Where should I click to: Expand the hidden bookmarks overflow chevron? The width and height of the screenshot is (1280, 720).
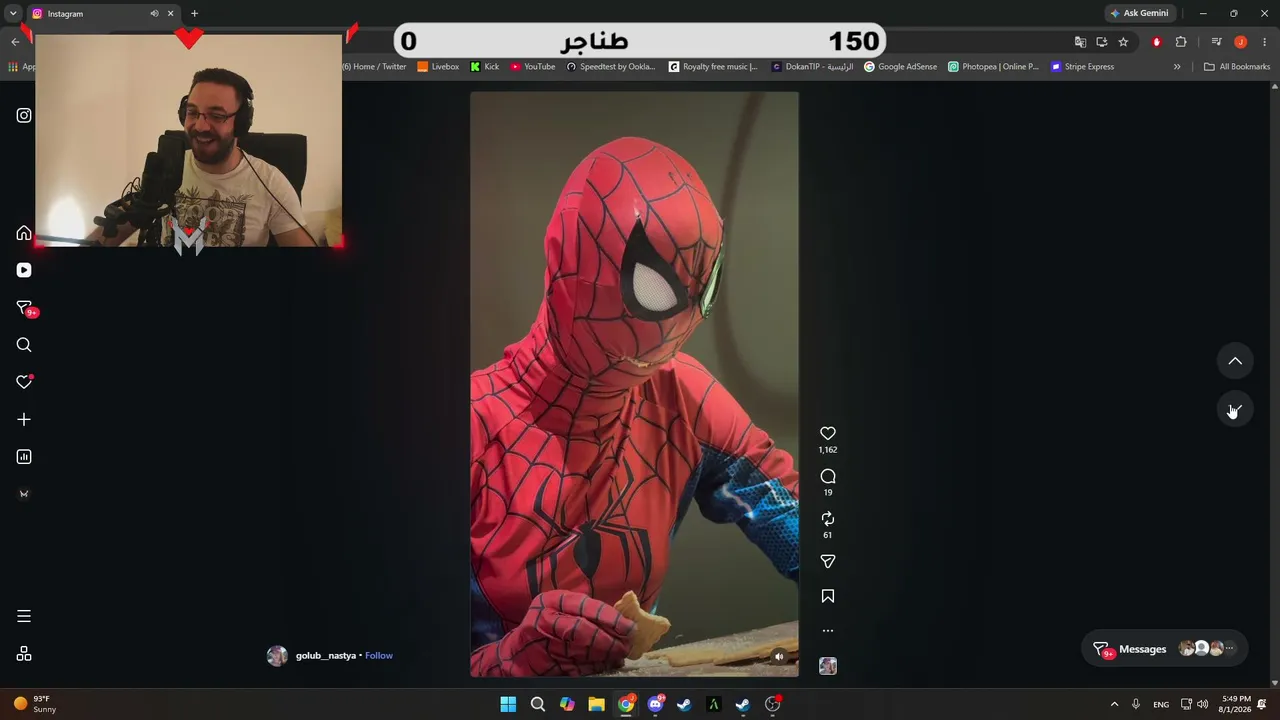pyautogui.click(x=1177, y=67)
